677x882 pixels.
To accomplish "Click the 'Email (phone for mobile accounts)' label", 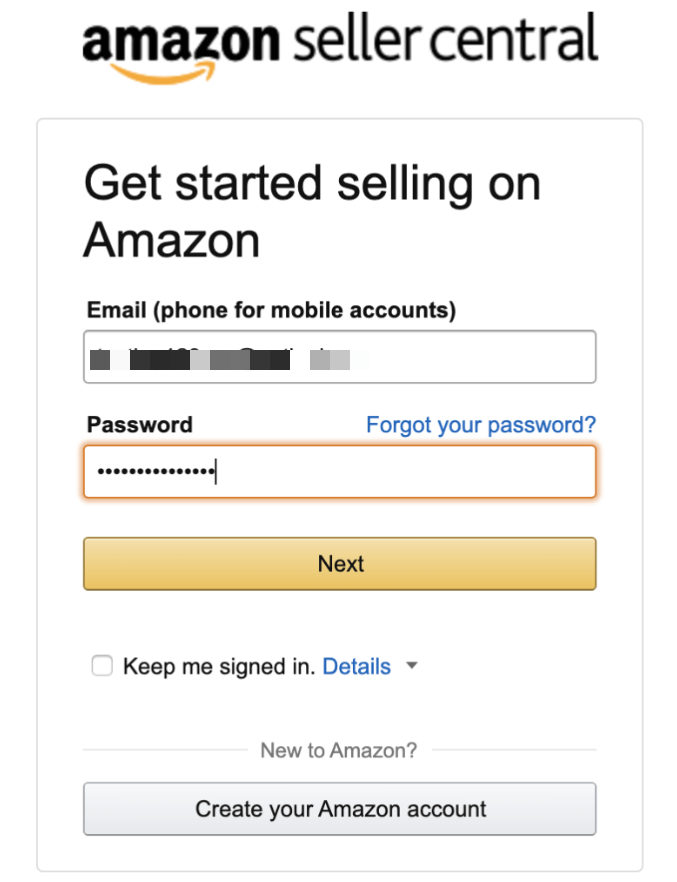I will click(x=271, y=310).
